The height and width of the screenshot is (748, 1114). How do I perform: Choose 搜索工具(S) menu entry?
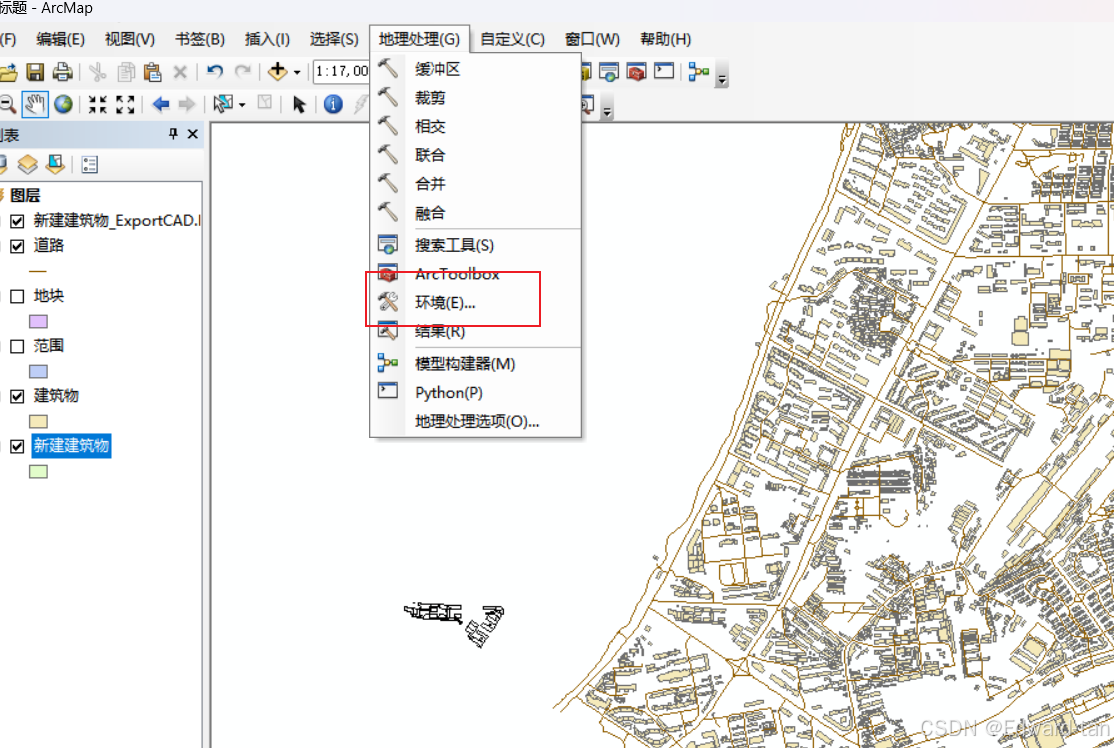tap(475, 245)
